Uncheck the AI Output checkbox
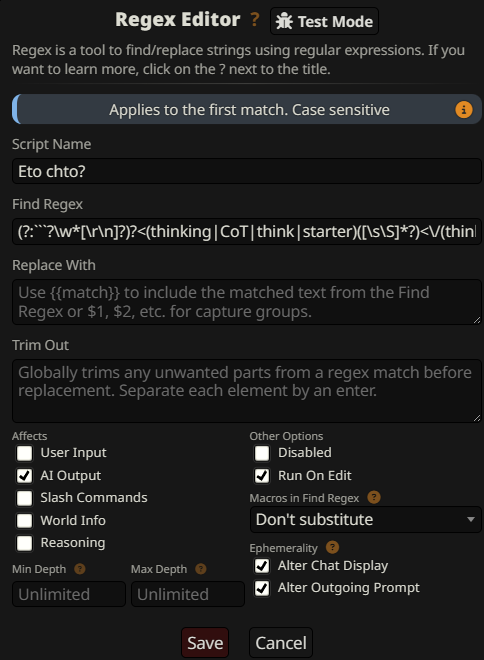This screenshot has width=484, height=660. [24, 476]
